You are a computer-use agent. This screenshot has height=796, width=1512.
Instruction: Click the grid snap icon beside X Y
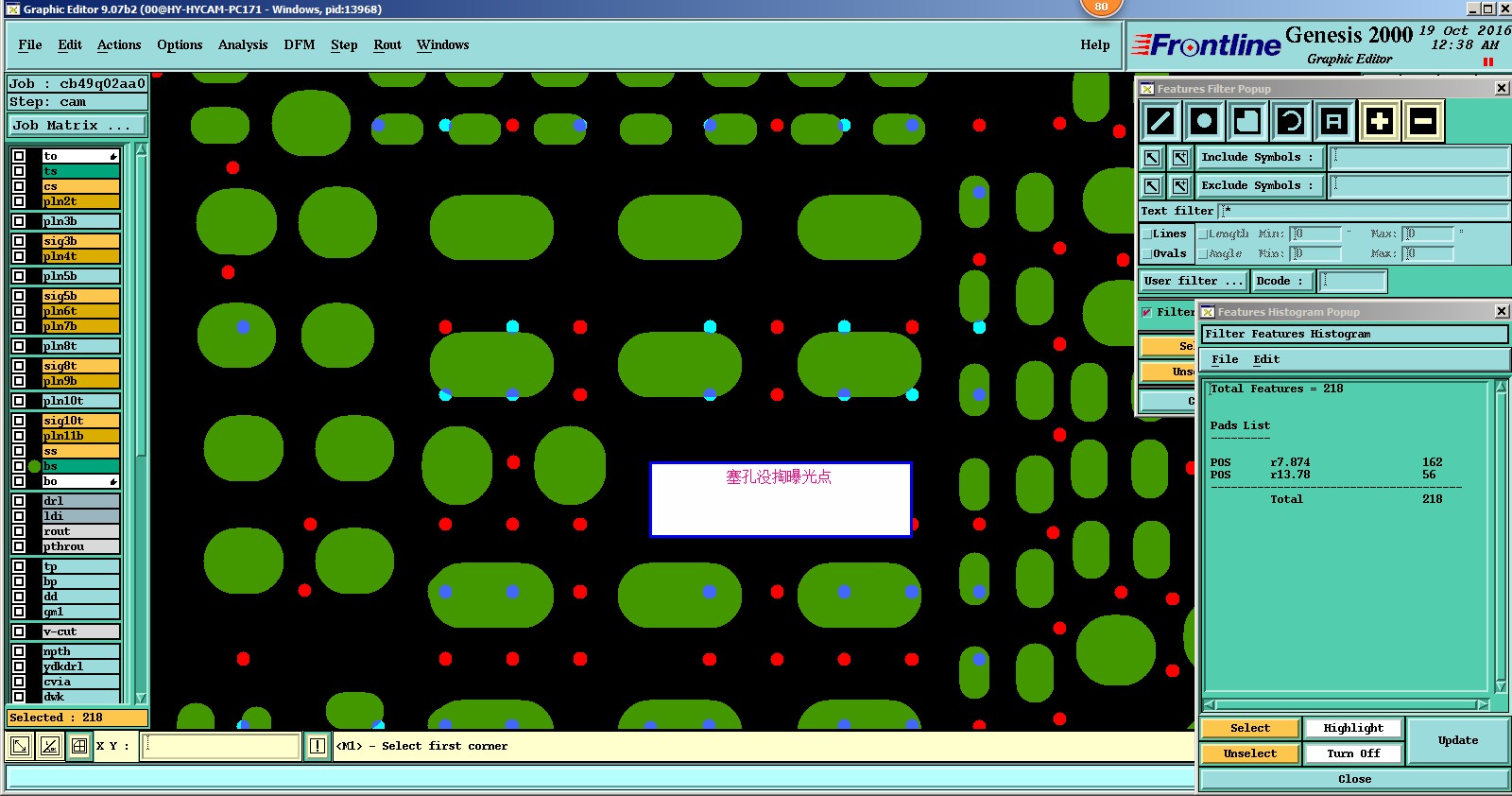click(79, 746)
